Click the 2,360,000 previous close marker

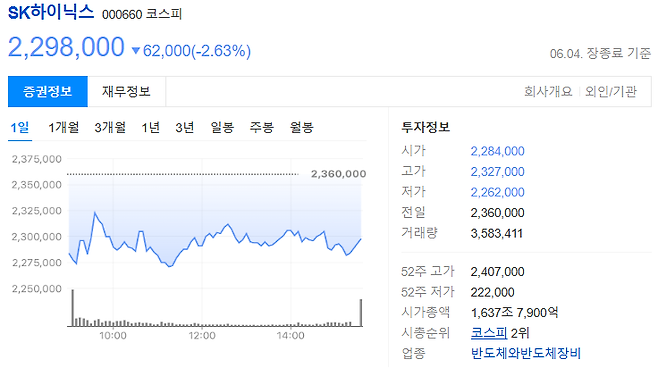click(x=338, y=174)
